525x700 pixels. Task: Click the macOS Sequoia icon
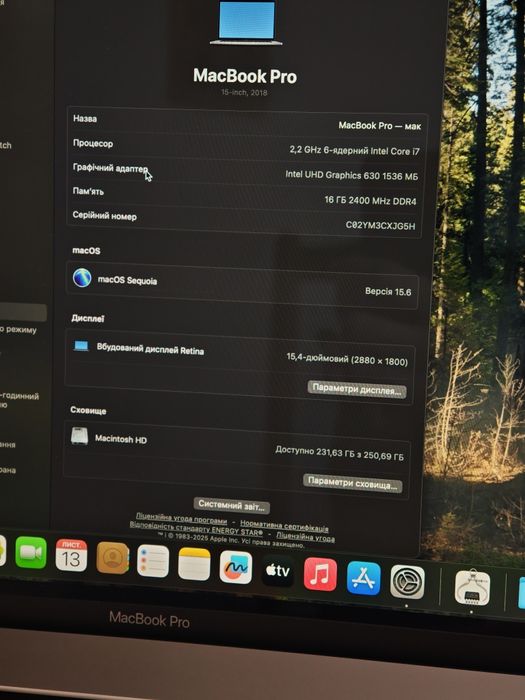coord(82,278)
